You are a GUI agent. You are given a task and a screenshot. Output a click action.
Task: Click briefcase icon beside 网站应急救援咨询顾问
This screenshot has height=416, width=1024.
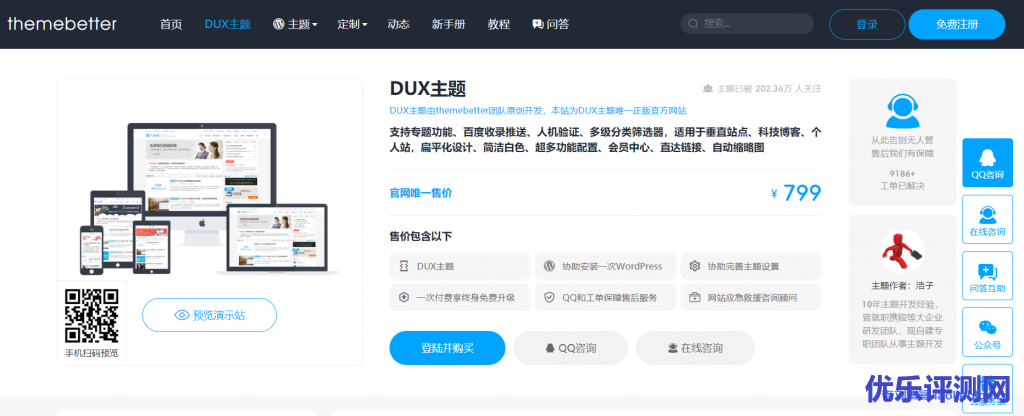tap(695, 297)
